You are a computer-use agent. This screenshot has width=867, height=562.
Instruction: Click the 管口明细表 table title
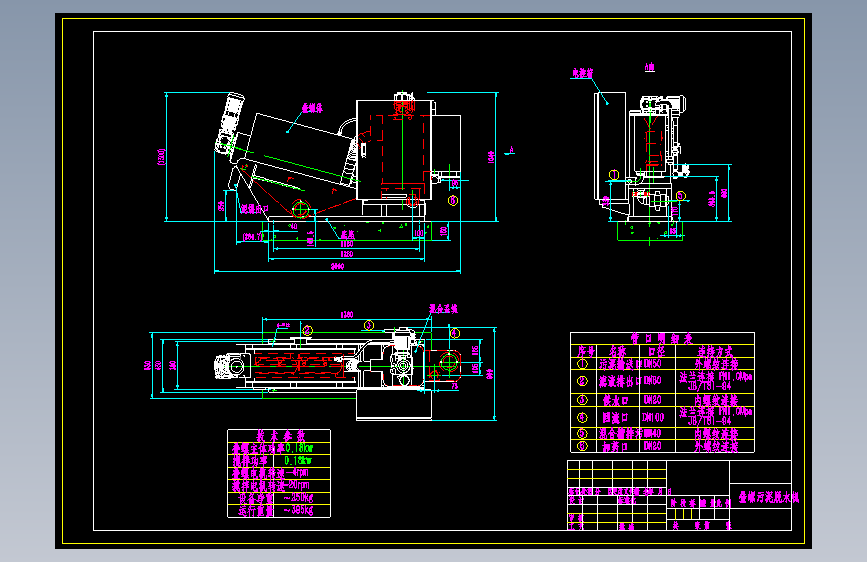pyautogui.click(x=661, y=338)
